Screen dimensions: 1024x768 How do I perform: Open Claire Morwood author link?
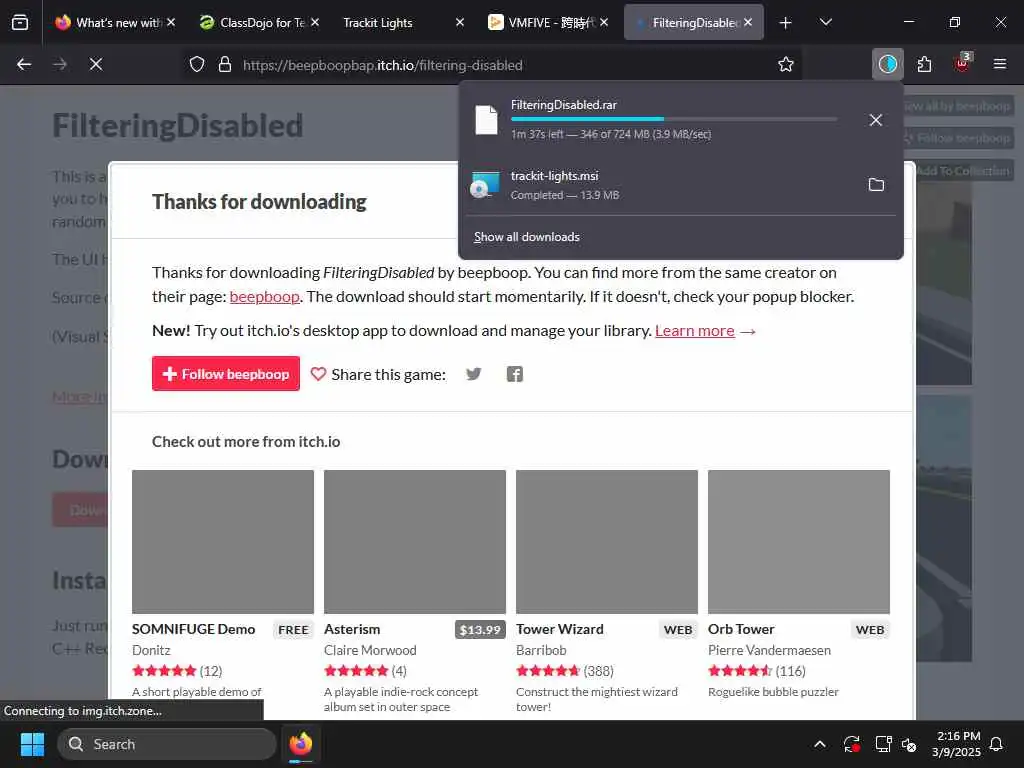[x=370, y=650]
